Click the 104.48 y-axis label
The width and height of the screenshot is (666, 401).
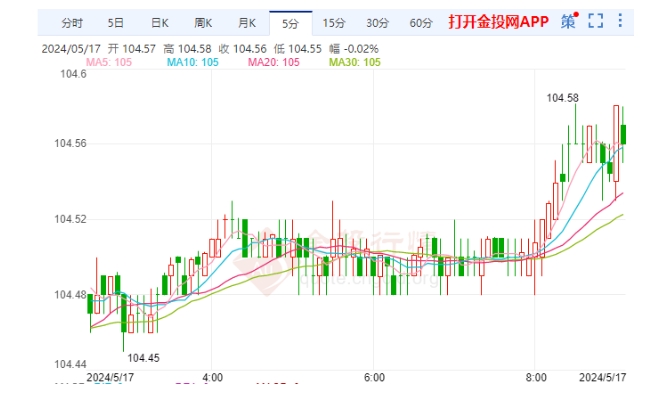70,294
